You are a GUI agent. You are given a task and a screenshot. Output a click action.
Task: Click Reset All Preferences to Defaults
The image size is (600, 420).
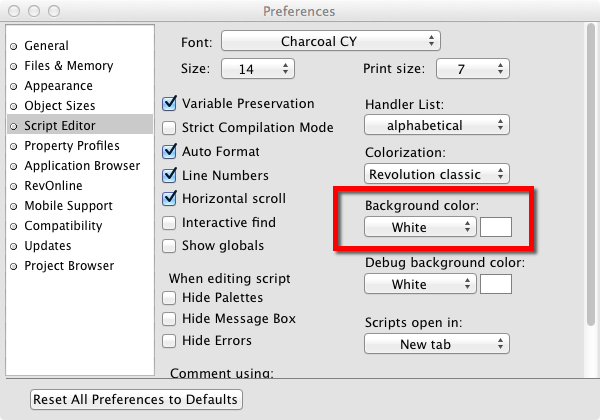pos(136,399)
